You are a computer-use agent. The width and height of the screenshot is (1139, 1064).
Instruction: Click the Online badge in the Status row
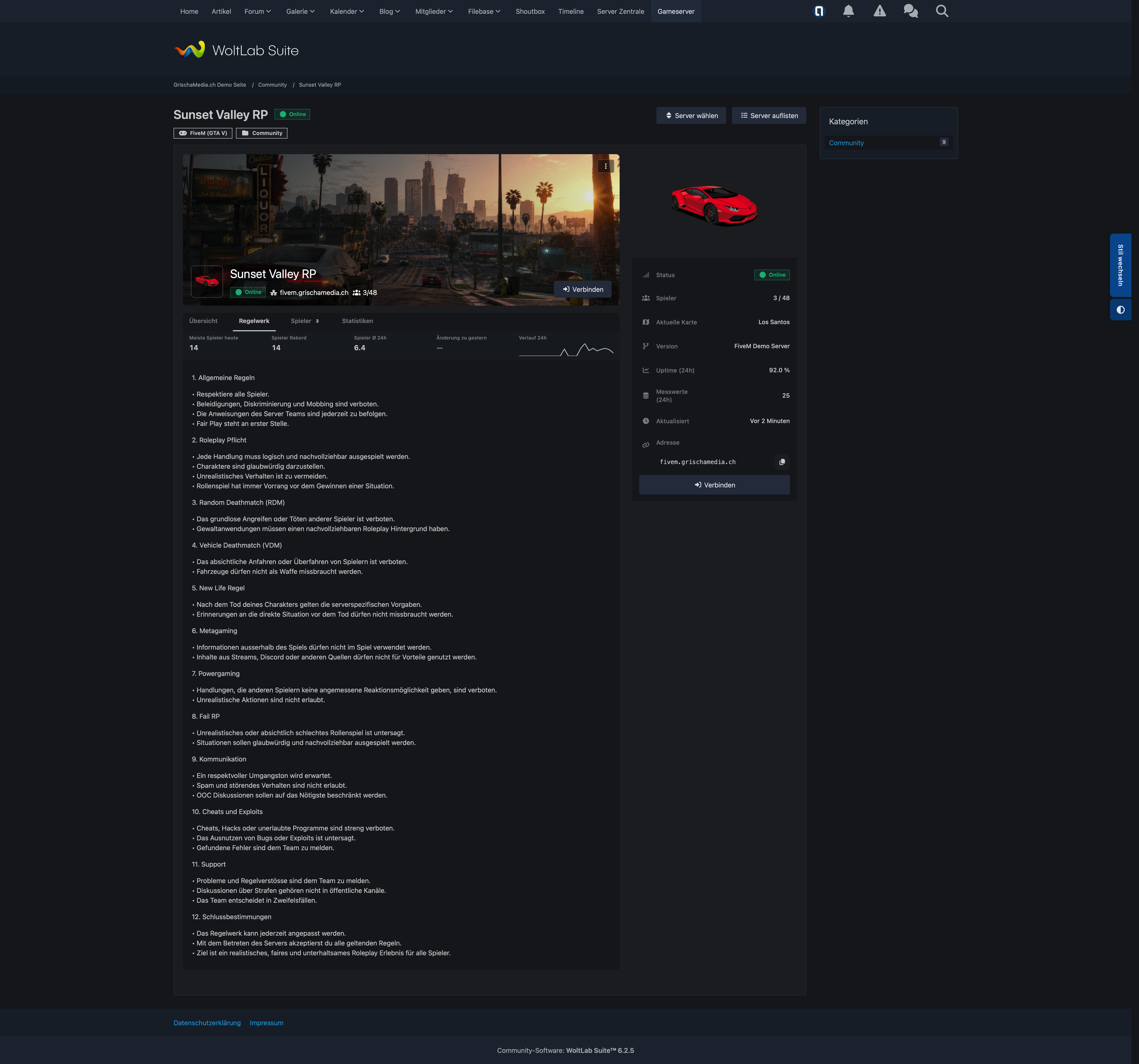(x=772, y=275)
